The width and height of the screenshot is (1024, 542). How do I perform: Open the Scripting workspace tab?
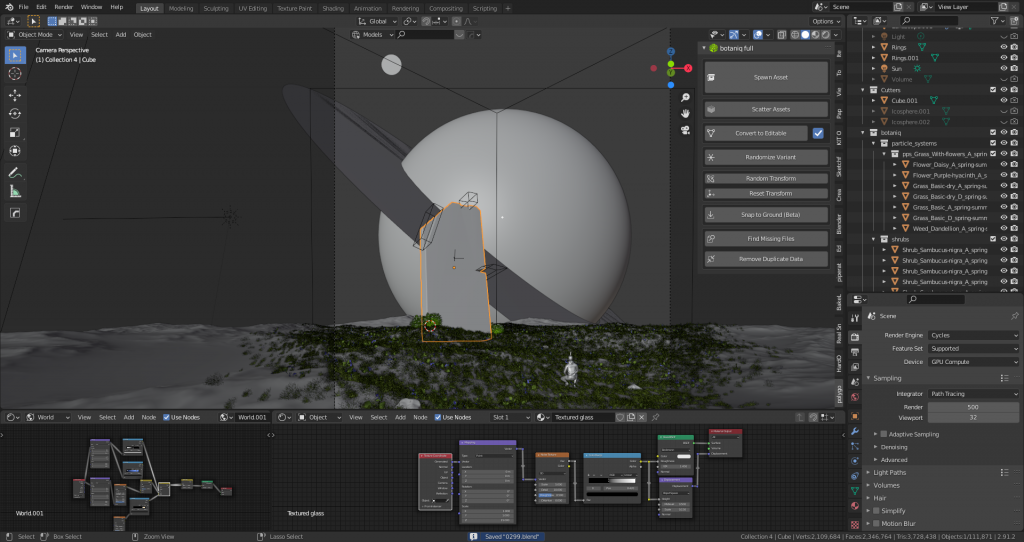coord(485,8)
